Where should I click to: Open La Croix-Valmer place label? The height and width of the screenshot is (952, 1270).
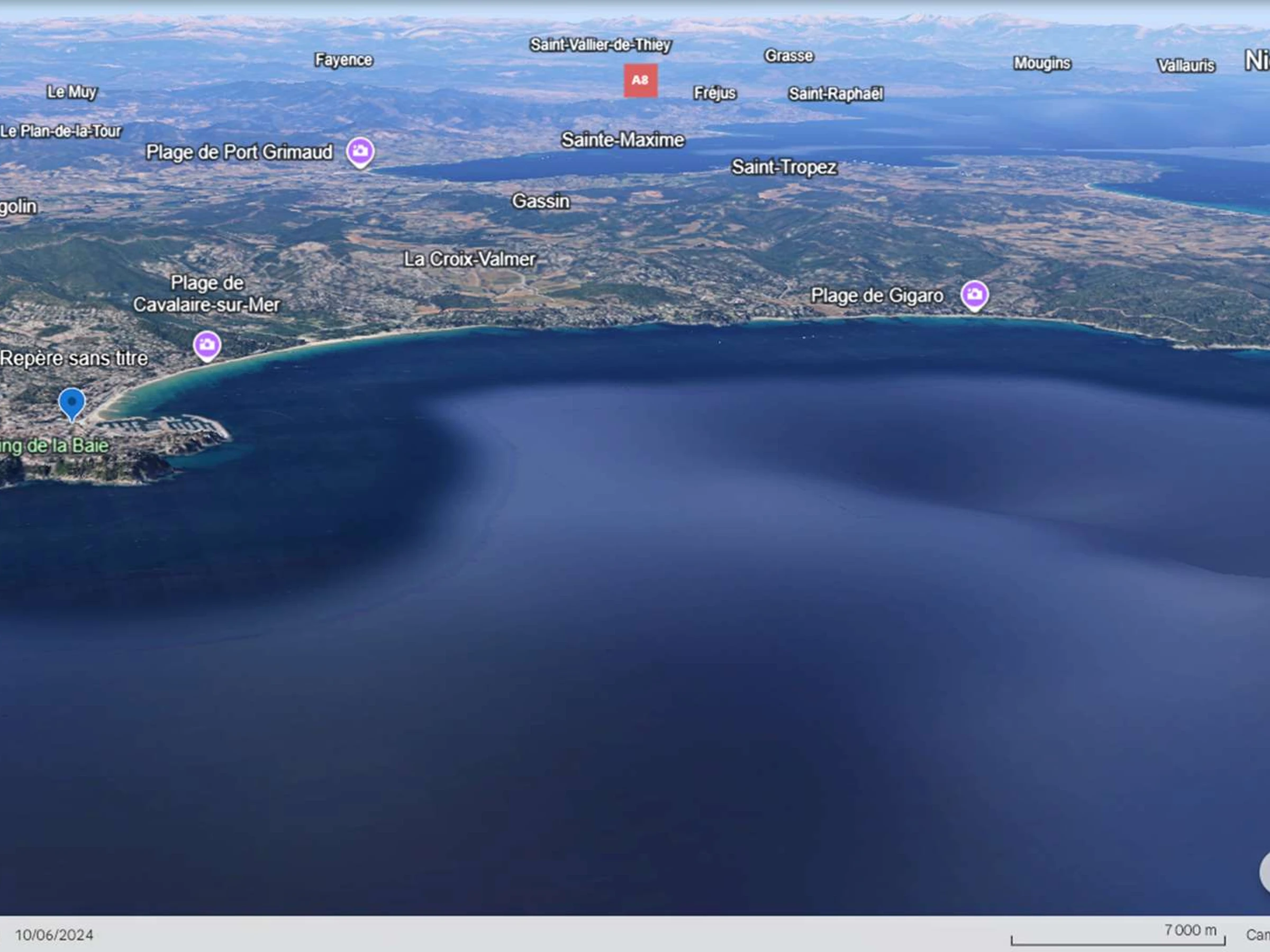(x=469, y=259)
